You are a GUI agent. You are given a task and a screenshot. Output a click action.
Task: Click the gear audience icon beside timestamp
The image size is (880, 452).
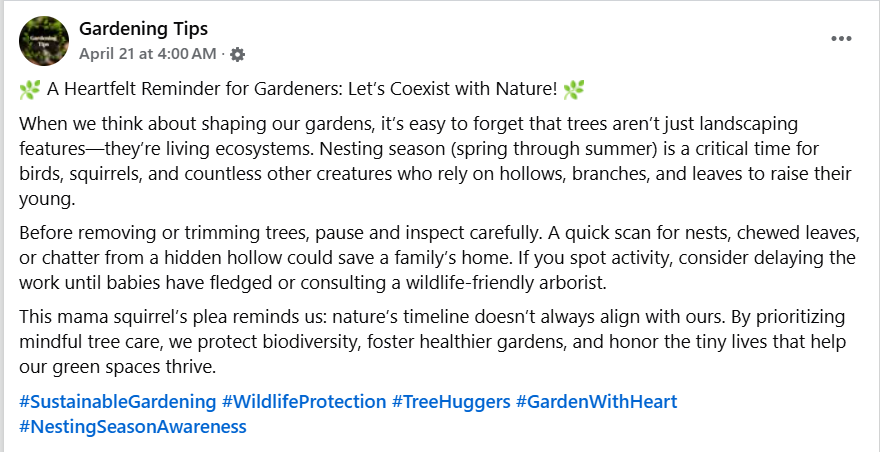(x=237, y=54)
